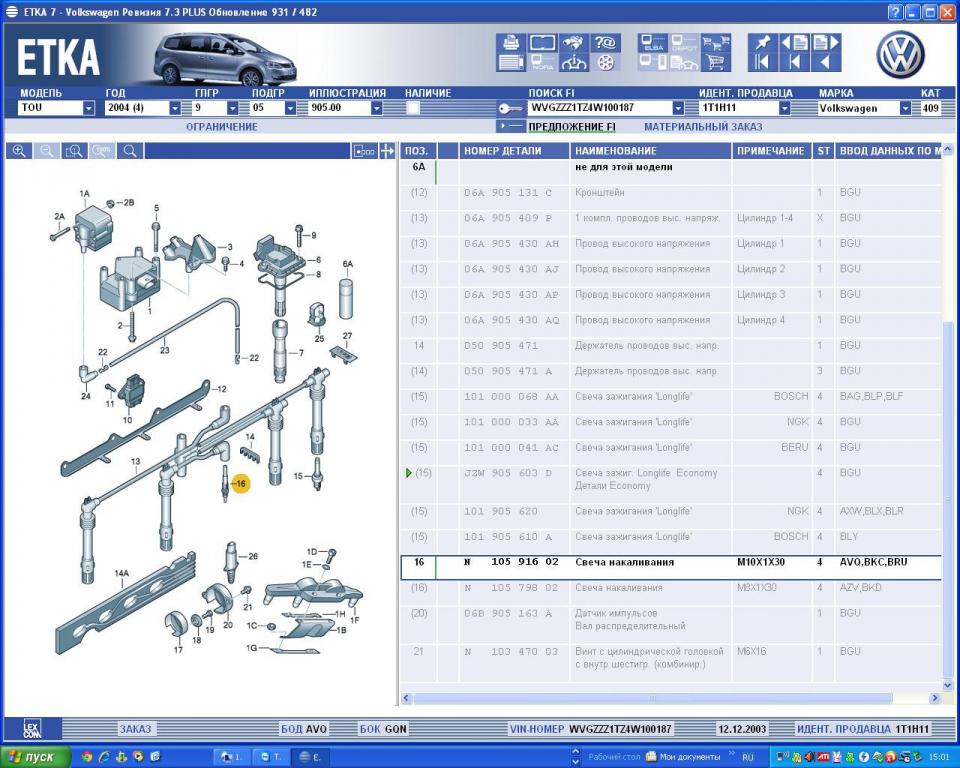Click the key icon beside ПОИСК FI
The height and width of the screenshot is (768, 960).
point(509,108)
